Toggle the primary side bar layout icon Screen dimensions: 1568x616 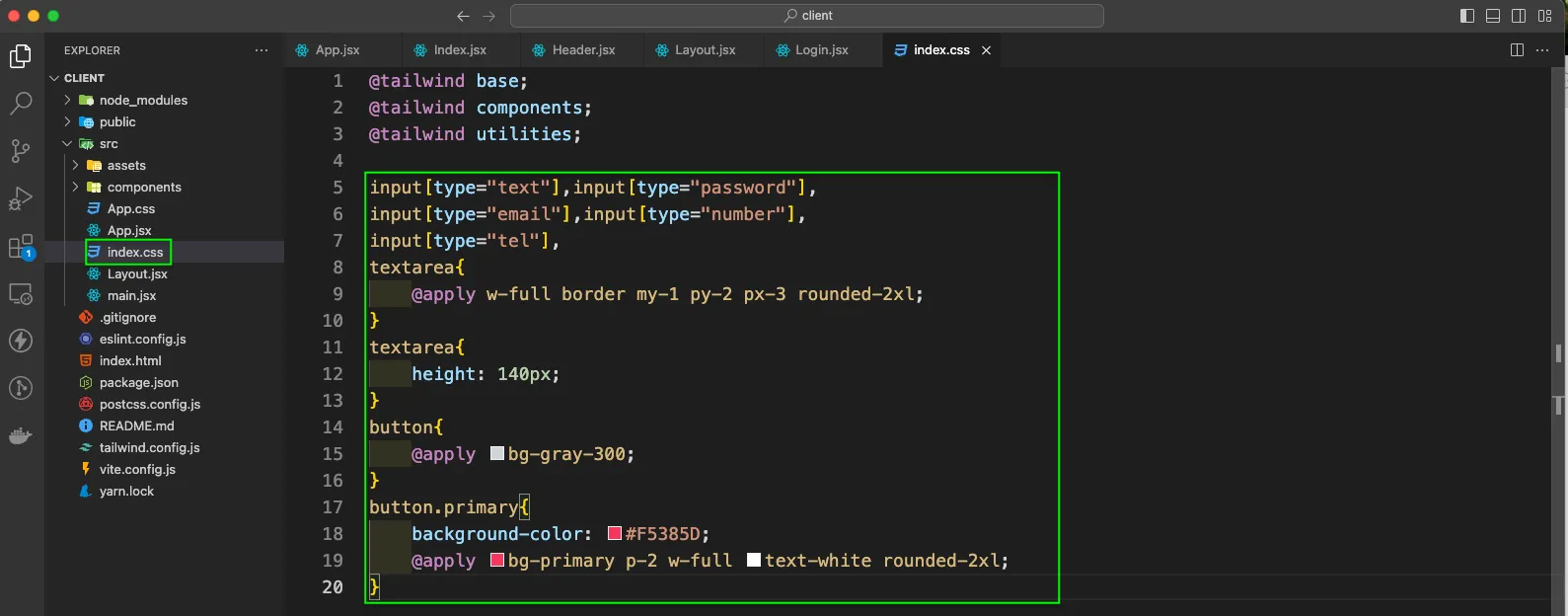point(1467,16)
